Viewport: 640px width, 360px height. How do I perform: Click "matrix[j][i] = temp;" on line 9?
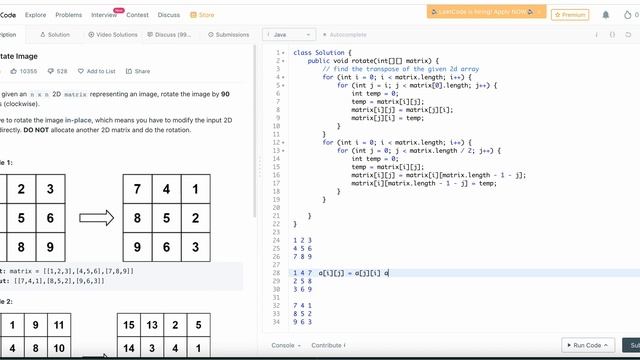point(387,118)
